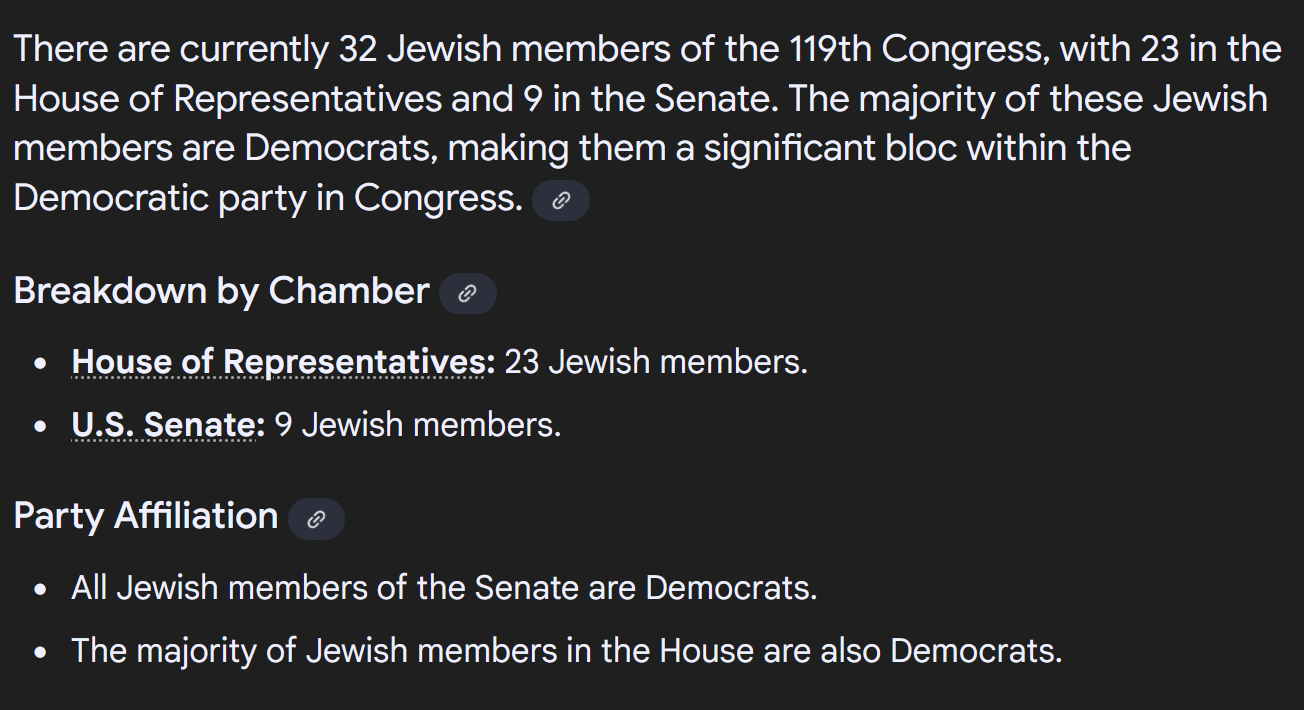Click bullet dot before "All Jewish members" line
This screenshot has width=1304, height=710.
(x=40, y=589)
